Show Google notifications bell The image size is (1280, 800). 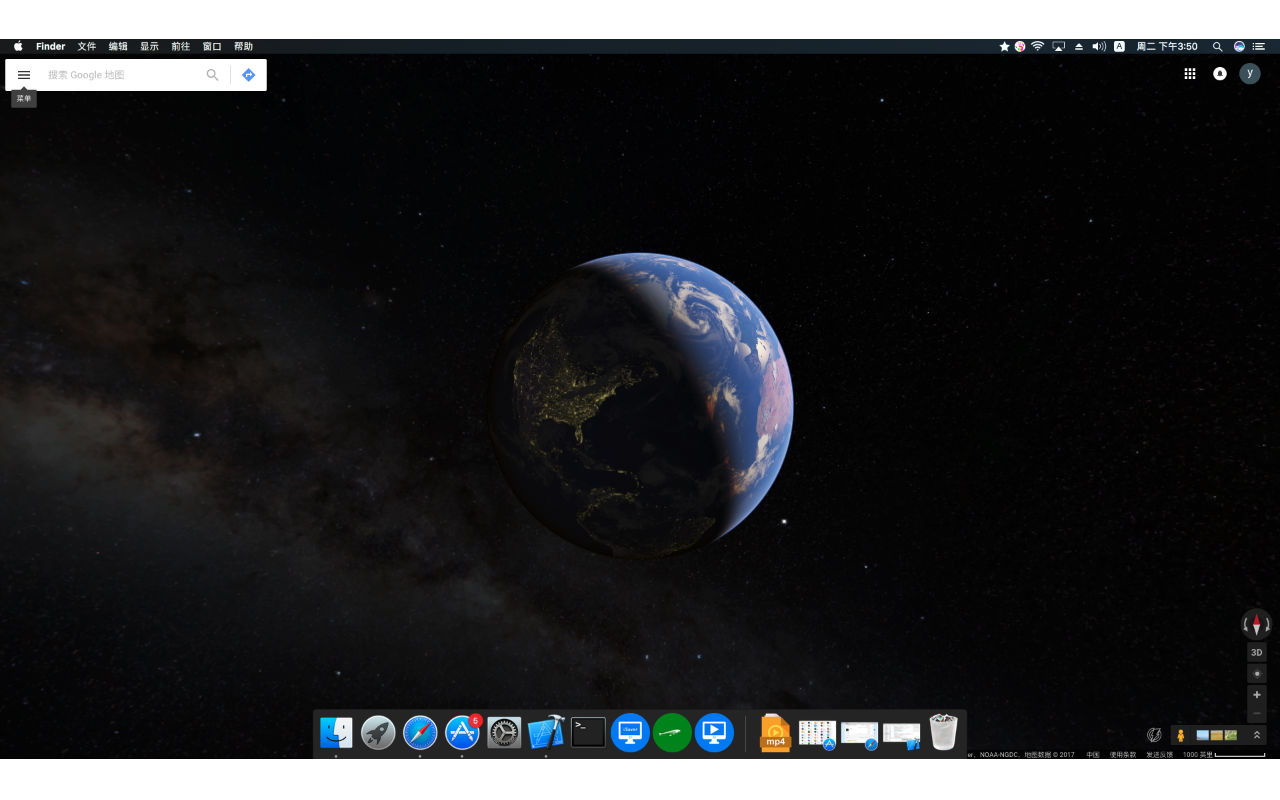pyautogui.click(x=1220, y=74)
